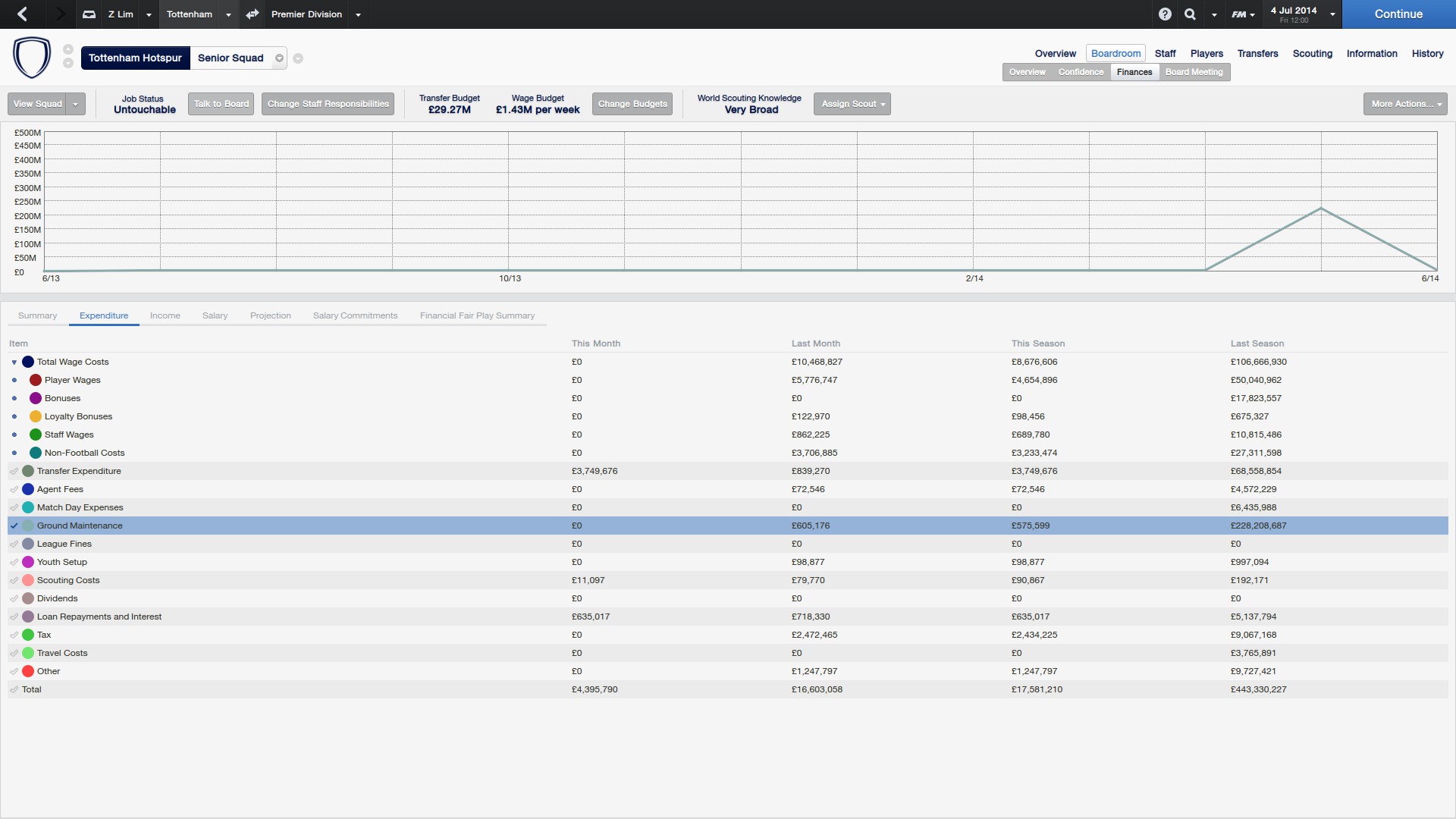Viewport: 1456px width, 819px height.
Task: Open the Salary Commitments tab
Action: (355, 315)
